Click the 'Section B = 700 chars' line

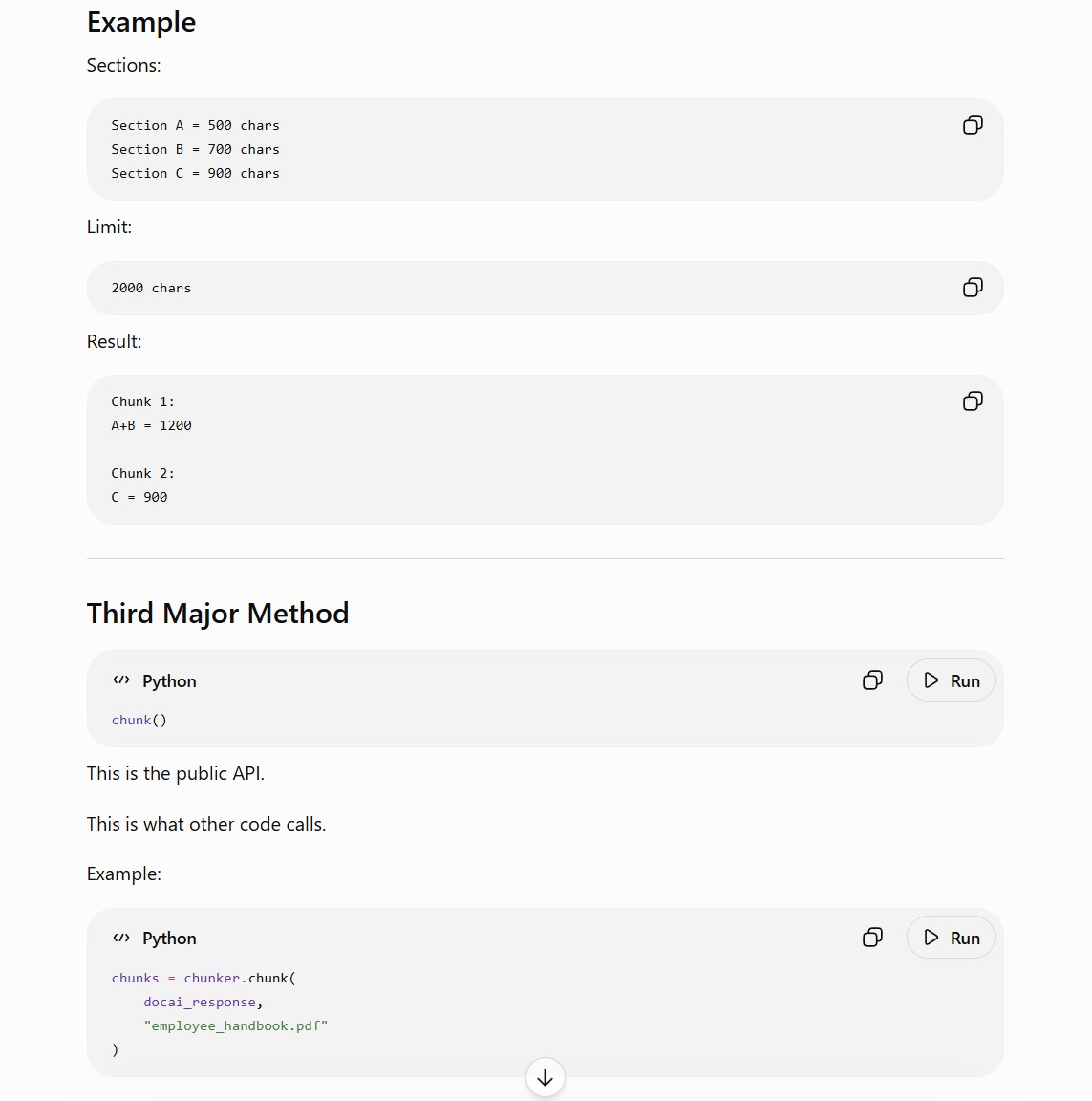tap(195, 149)
